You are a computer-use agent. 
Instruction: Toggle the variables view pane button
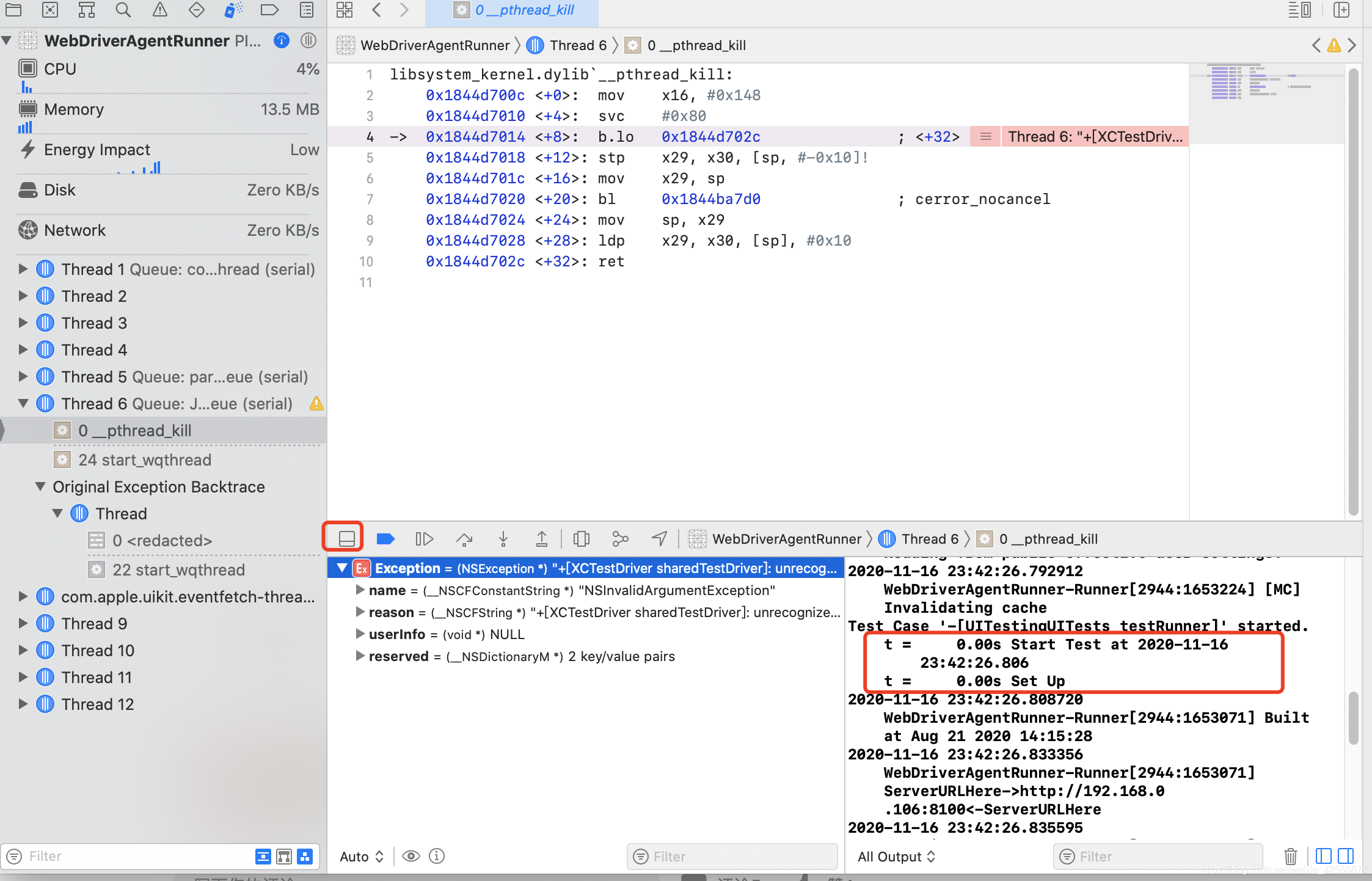click(1323, 856)
